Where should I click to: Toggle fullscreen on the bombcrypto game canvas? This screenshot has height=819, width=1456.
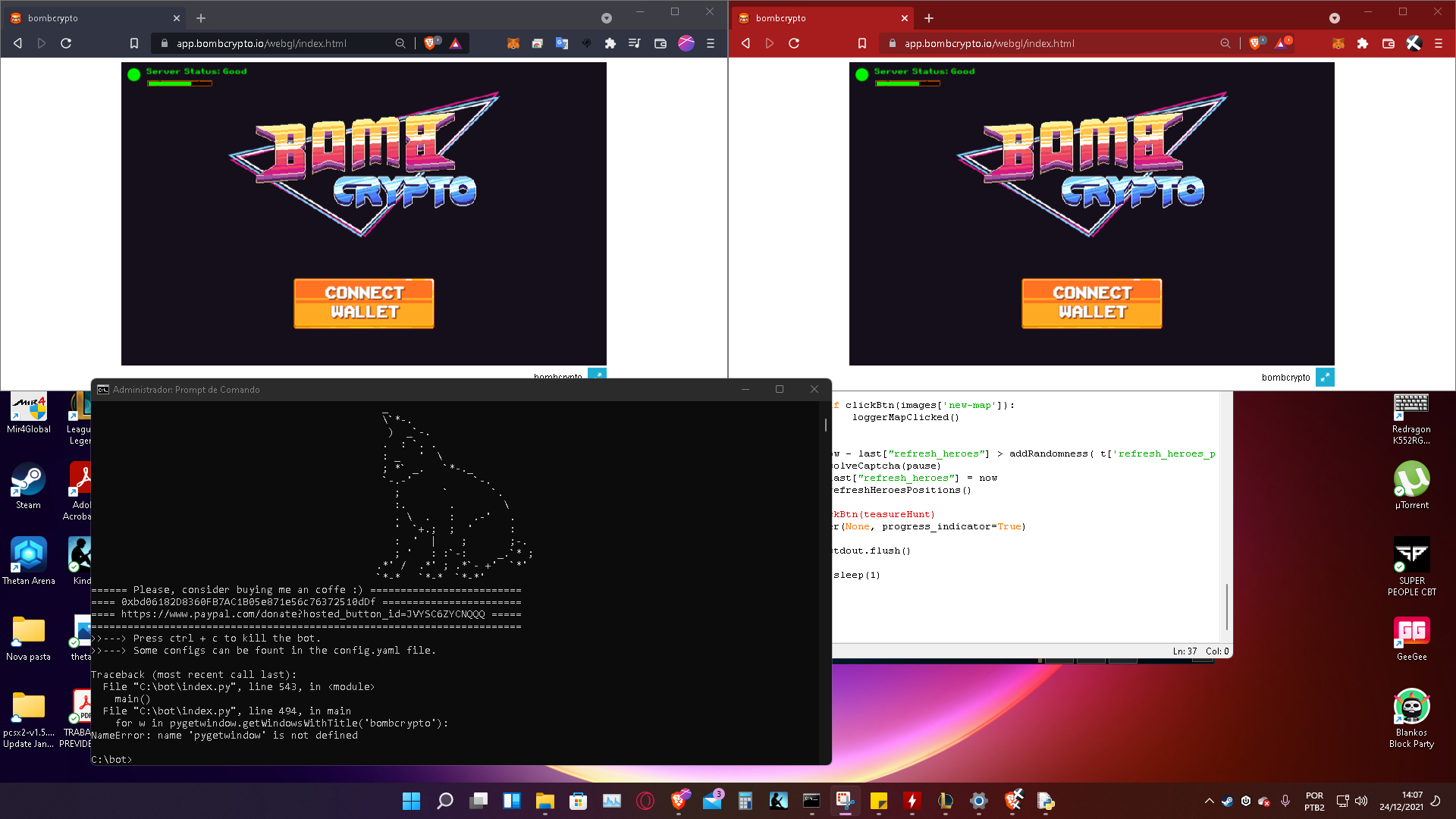pyautogui.click(x=597, y=375)
